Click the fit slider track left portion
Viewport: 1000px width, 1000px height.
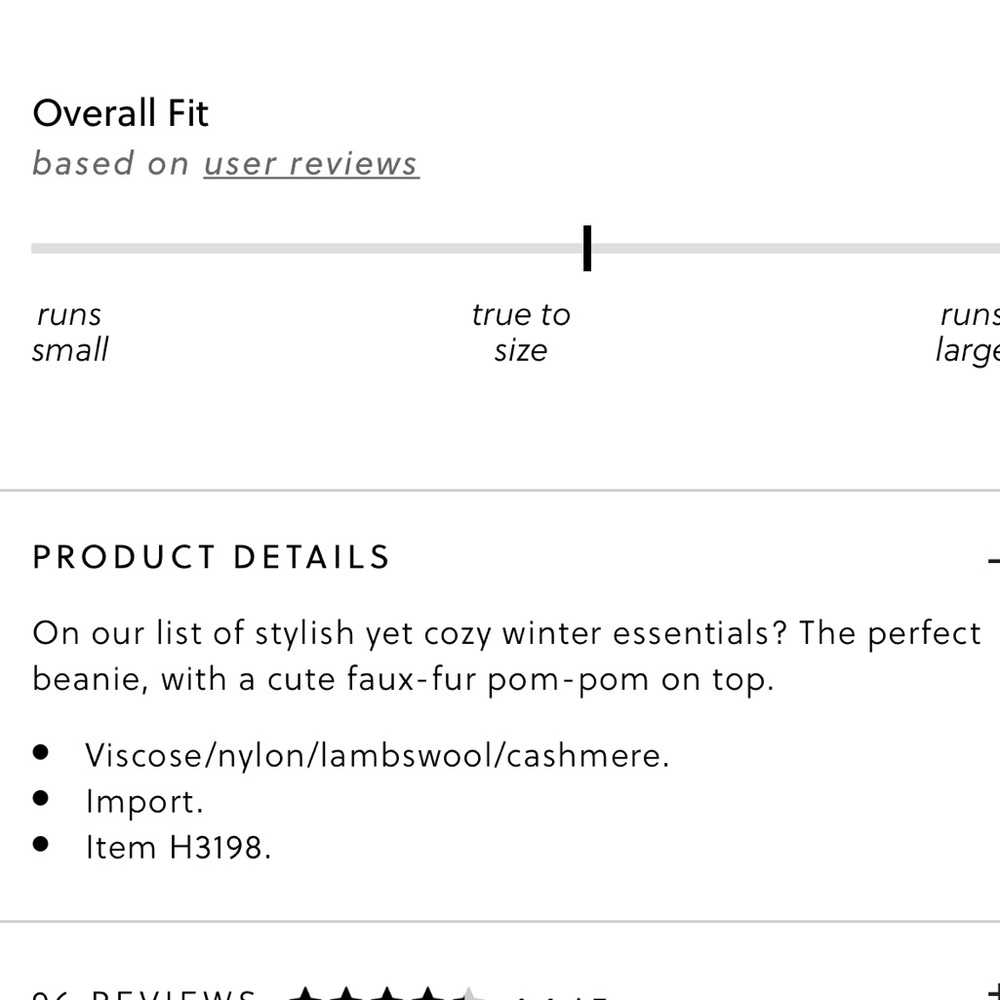click(307, 248)
